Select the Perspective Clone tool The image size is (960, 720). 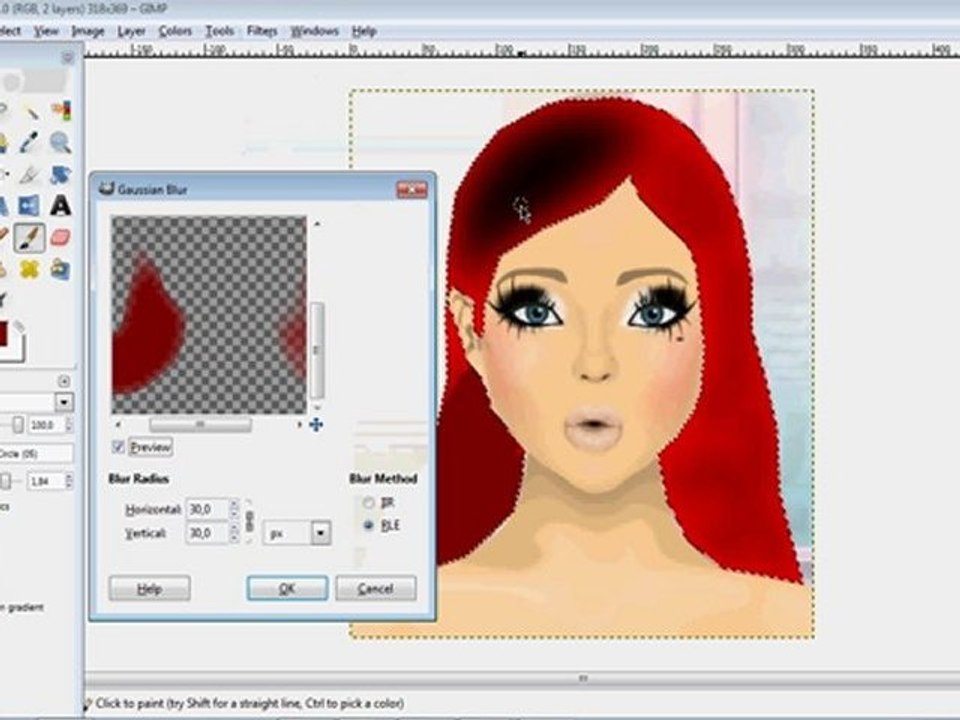(61, 269)
